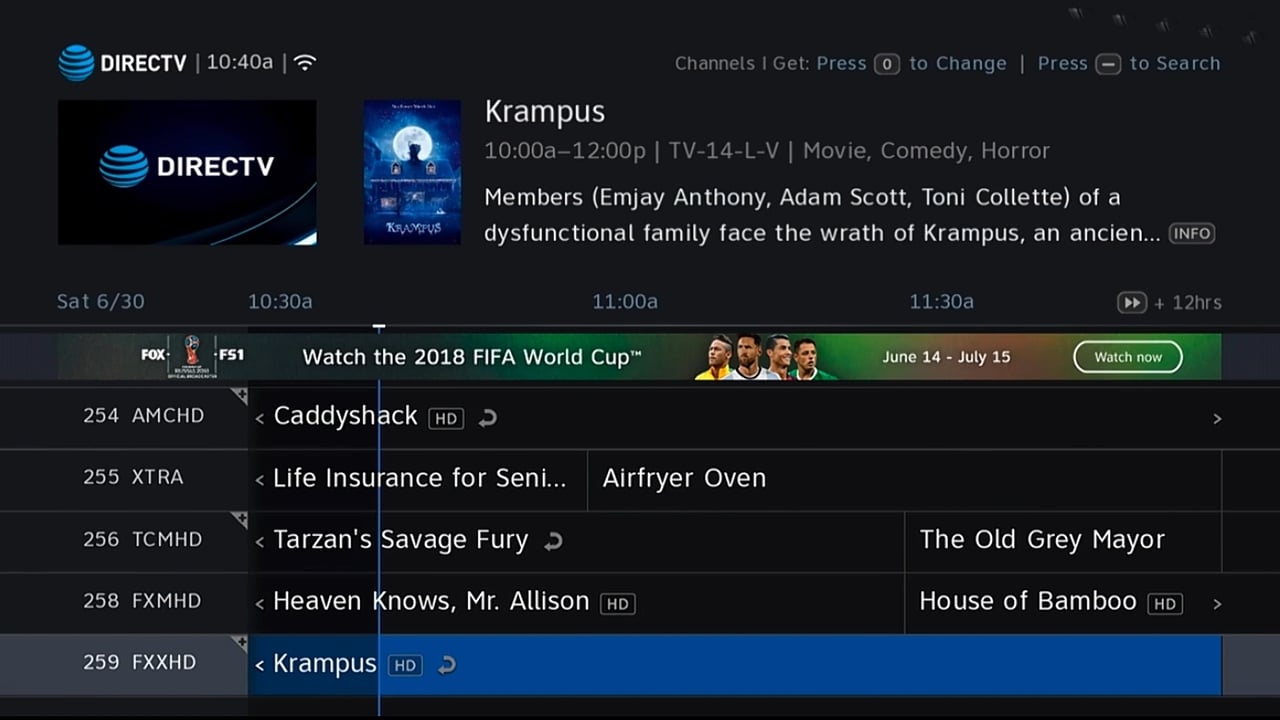Open the Krampus movie poster
The width and height of the screenshot is (1280, 720).
pos(412,172)
